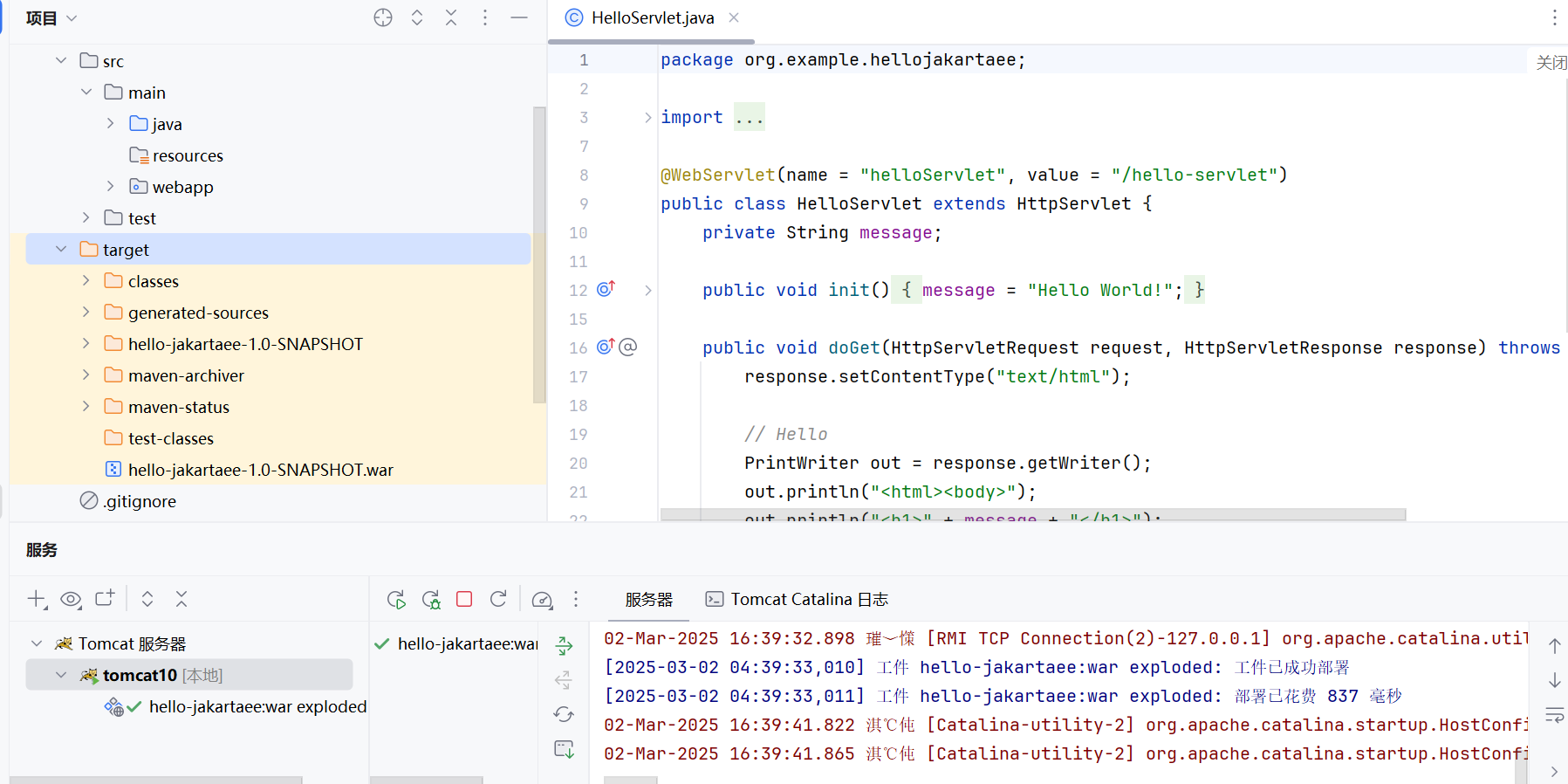Rerun the Tomcat server
This screenshot has width=1568, height=784.
pyautogui.click(x=396, y=599)
